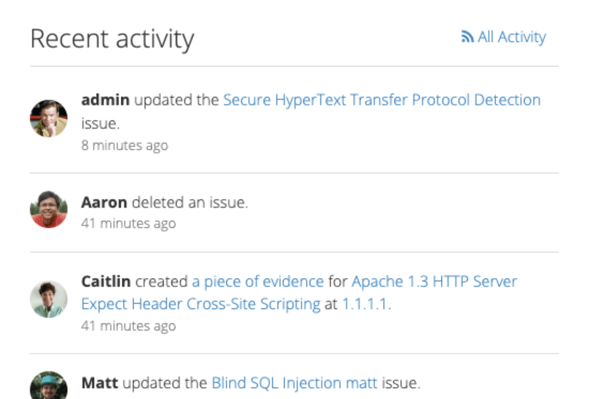Click the Matt username text
Screen dimensions: 589x399
click(100, 383)
